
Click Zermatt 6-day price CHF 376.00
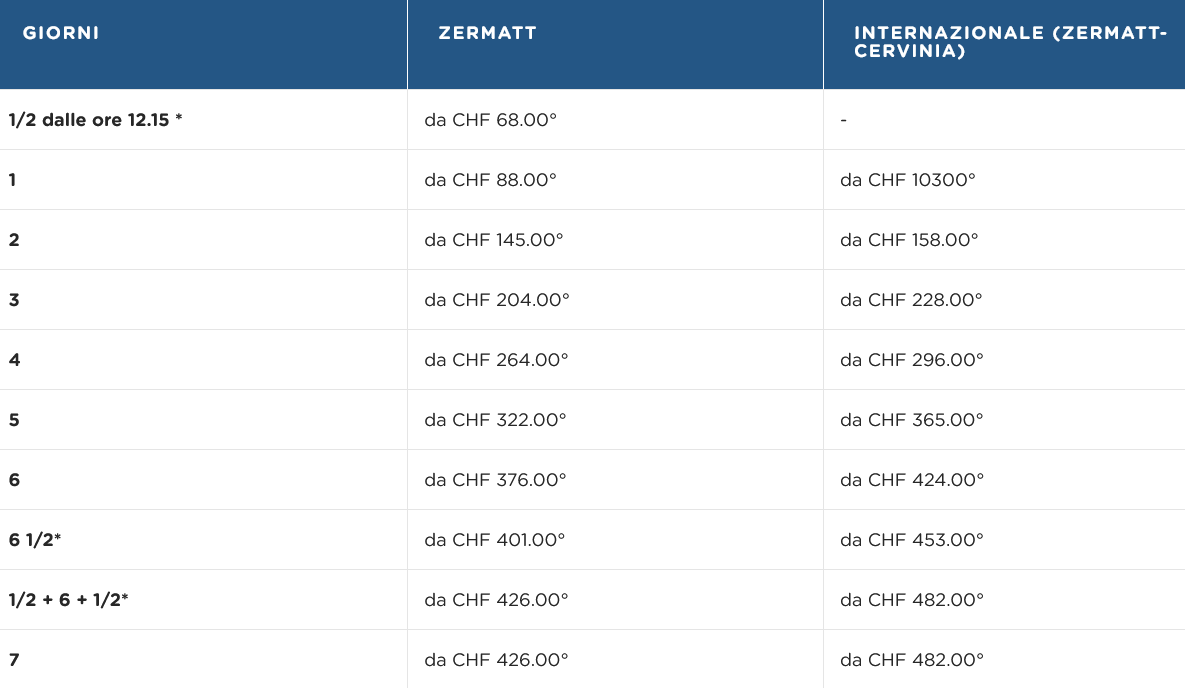(495, 480)
